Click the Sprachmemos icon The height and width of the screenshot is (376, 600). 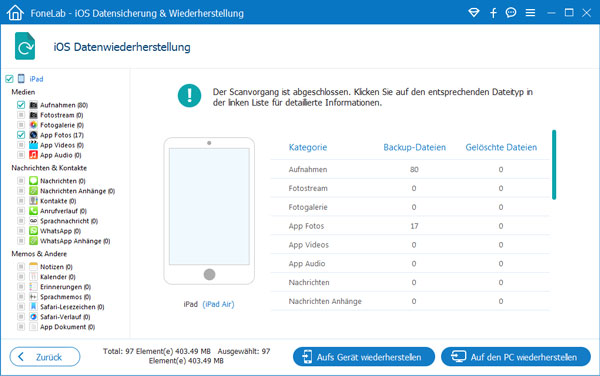[x=34, y=296]
